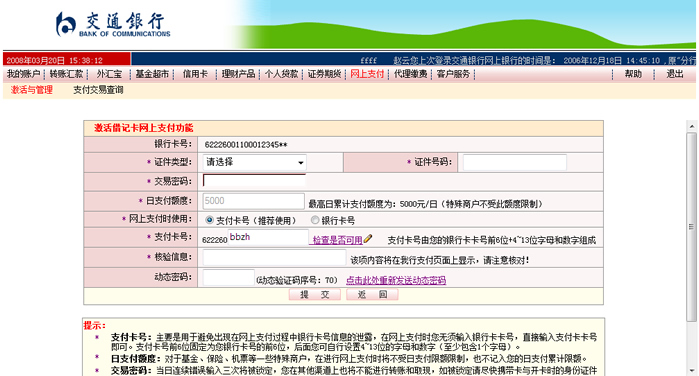Open the 转账汇款 menu
This screenshot has height=376, width=699.
[x=66, y=74]
